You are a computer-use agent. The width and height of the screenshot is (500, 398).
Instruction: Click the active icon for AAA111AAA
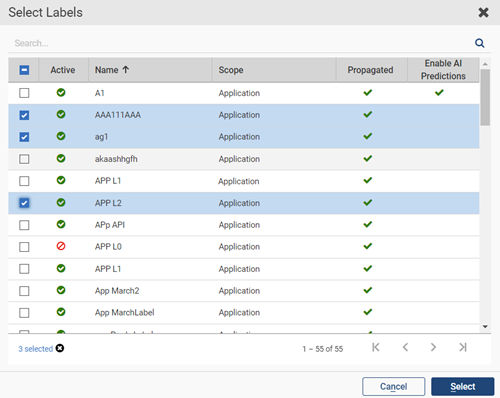coord(61,114)
